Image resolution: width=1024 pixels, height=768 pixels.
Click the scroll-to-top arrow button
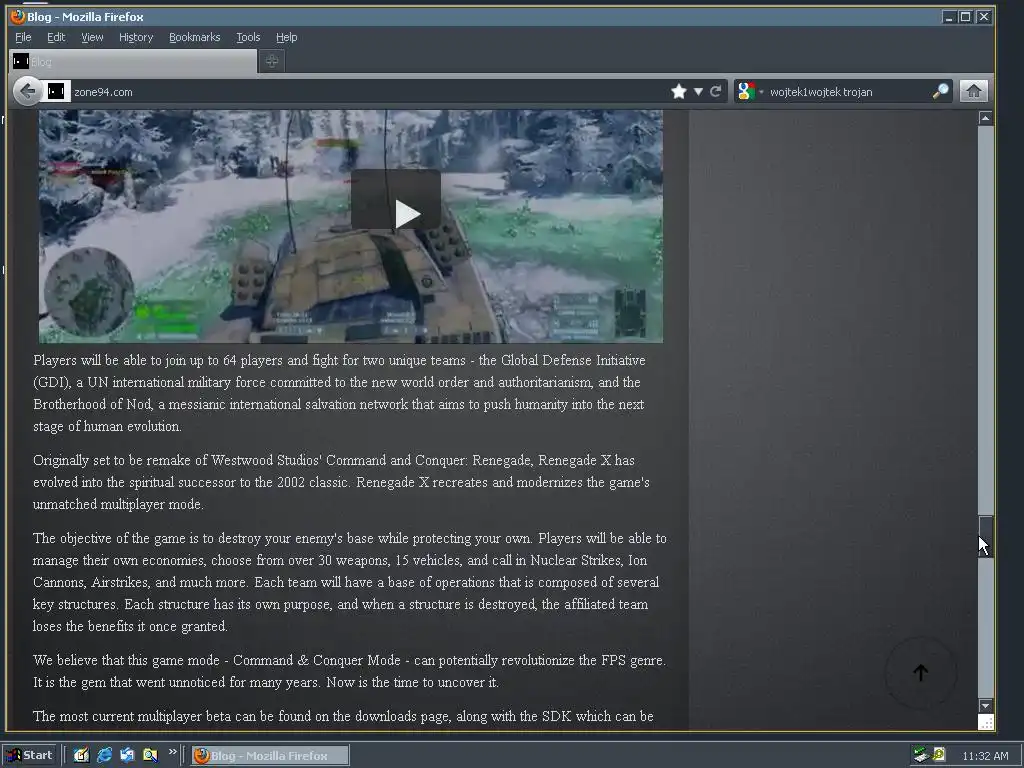pyautogui.click(x=921, y=673)
